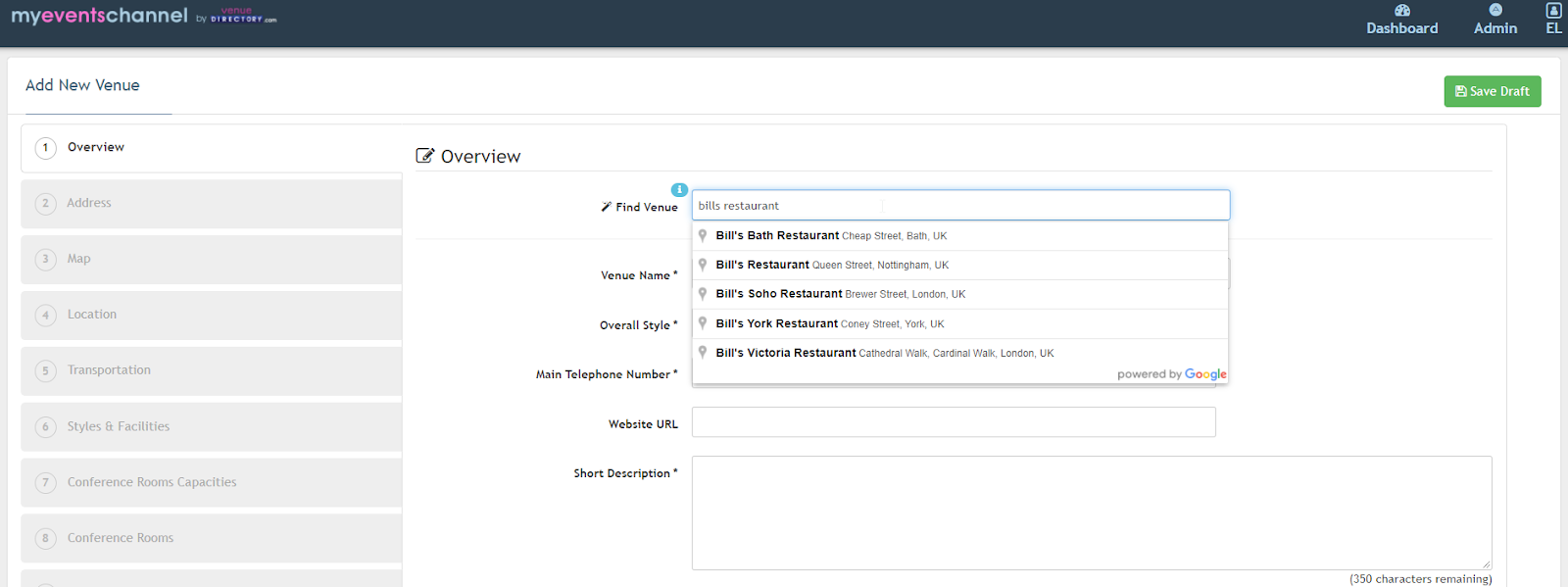Click the Find Venue search field

960,206
